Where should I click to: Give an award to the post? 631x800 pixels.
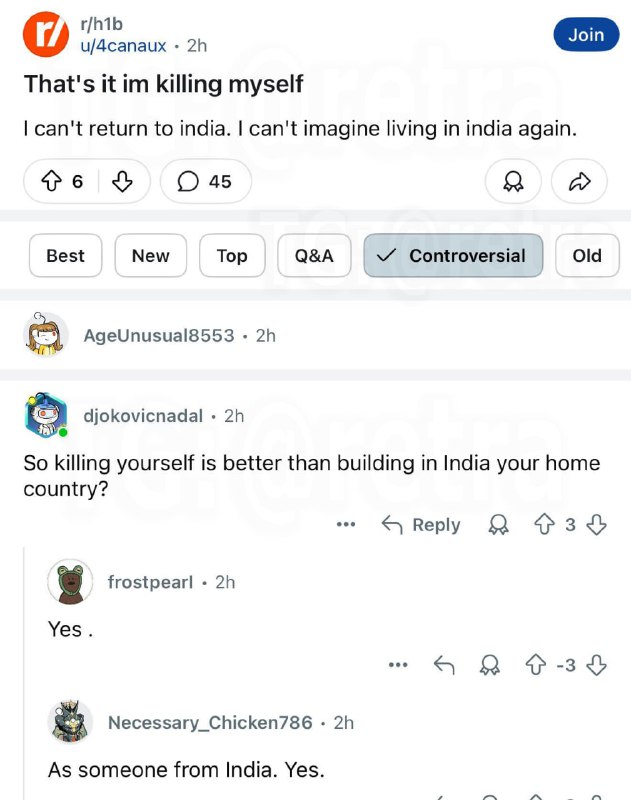[x=513, y=181]
